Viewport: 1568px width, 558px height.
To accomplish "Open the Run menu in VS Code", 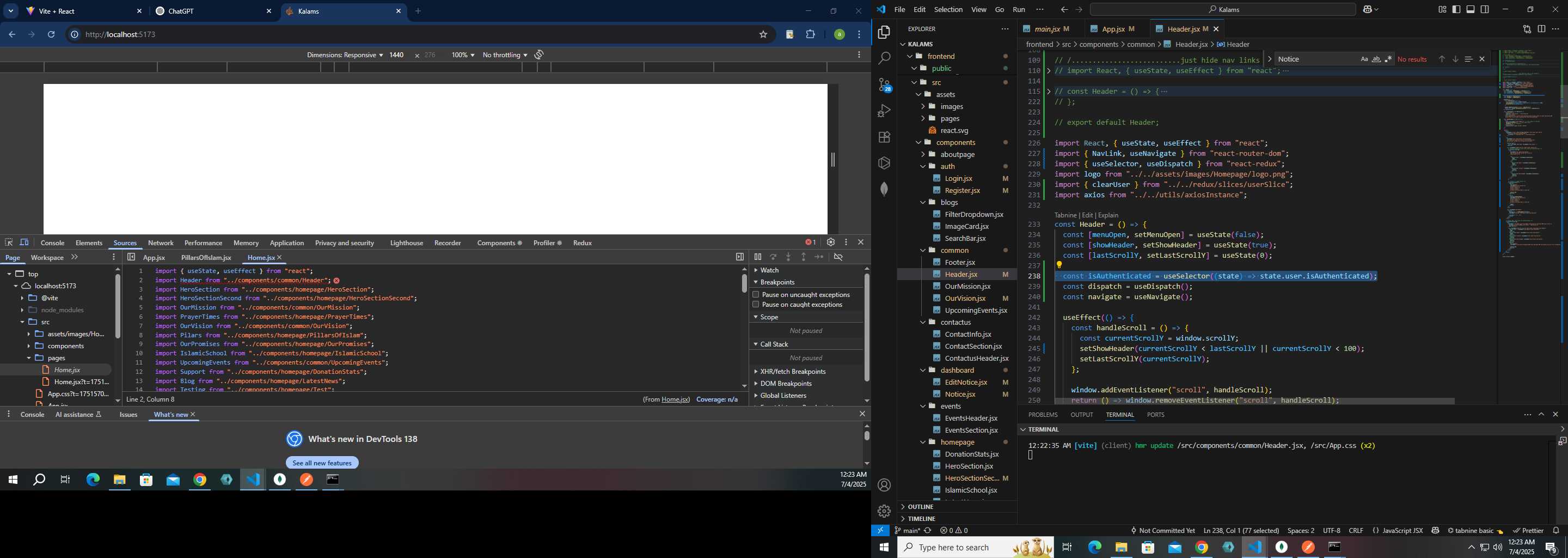I will pos(1019,9).
